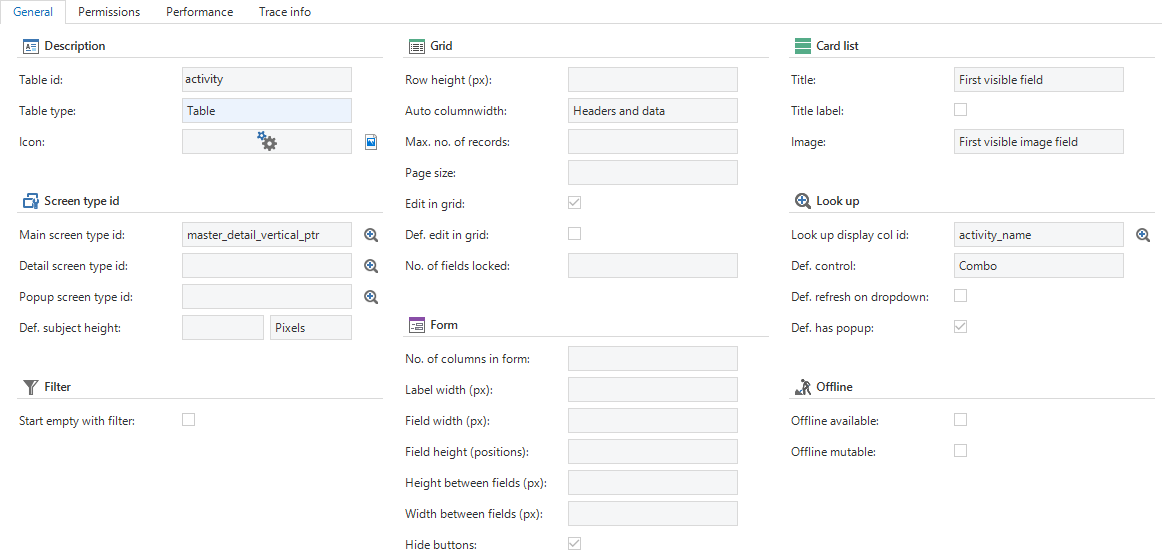Screen dimensions: 1162x557
Task: Enable the Offline available checkbox
Action: [x=960, y=420]
